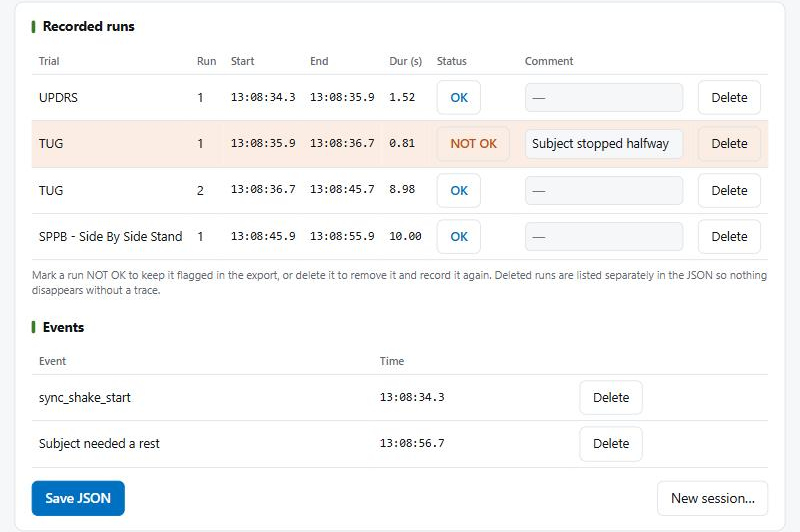
Task: Edit the 'Subject stopped halfway' comment
Action: [x=604, y=144]
